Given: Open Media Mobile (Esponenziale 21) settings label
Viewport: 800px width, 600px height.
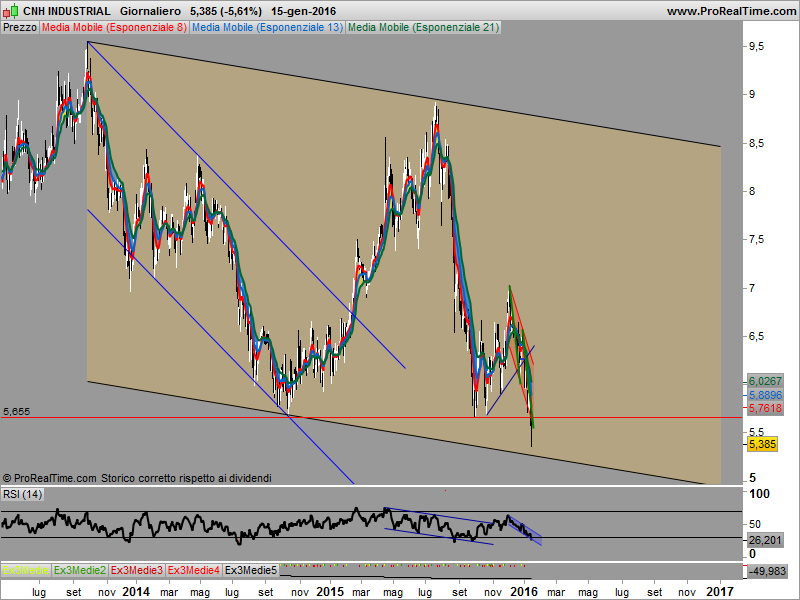Looking at the screenshot, I should tap(423, 28).
